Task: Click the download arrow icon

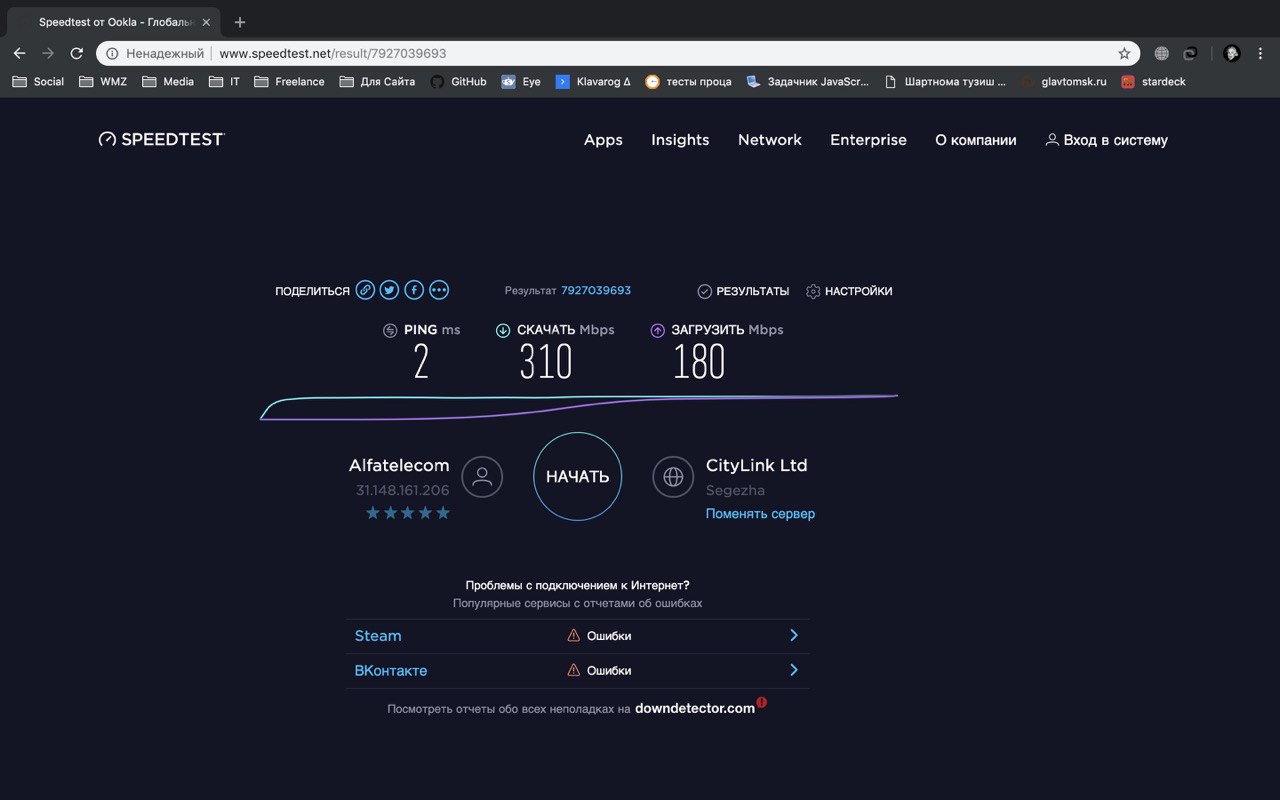Action: [503, 330]
